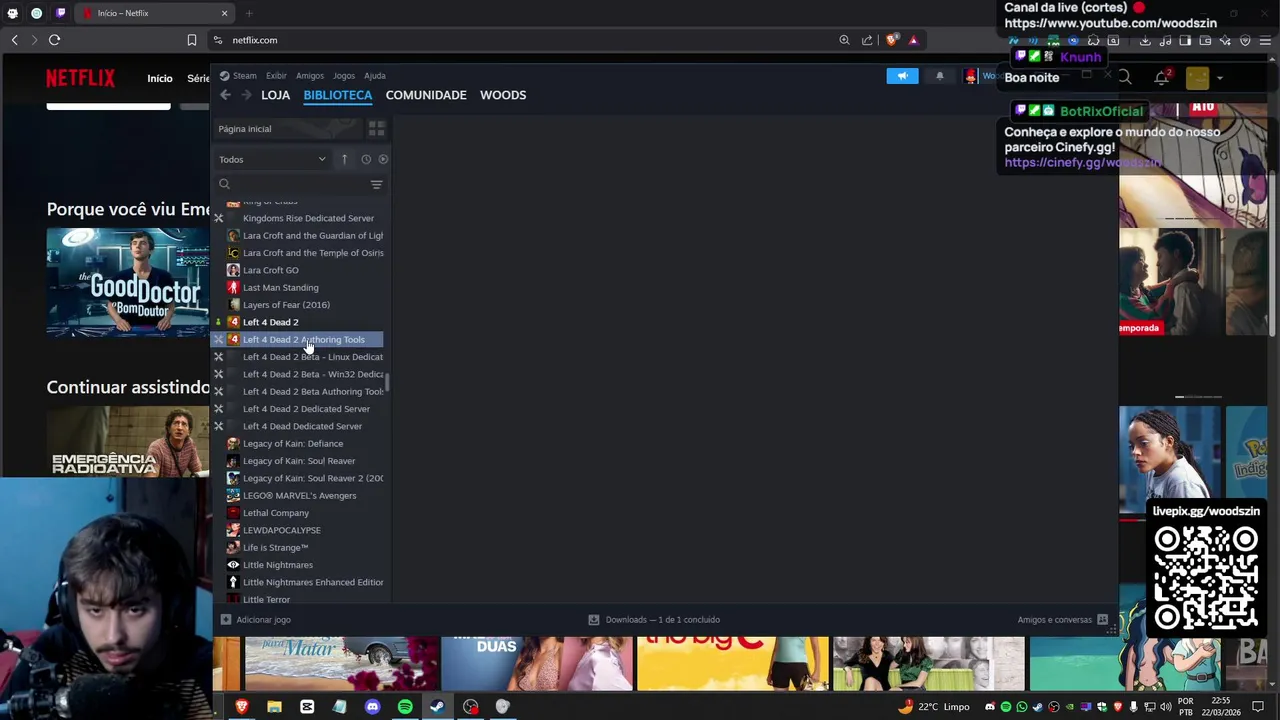This screenshot has height=720, width=1280.
Task: Open the Exibir menu in Steam
Action: (276, 76)
